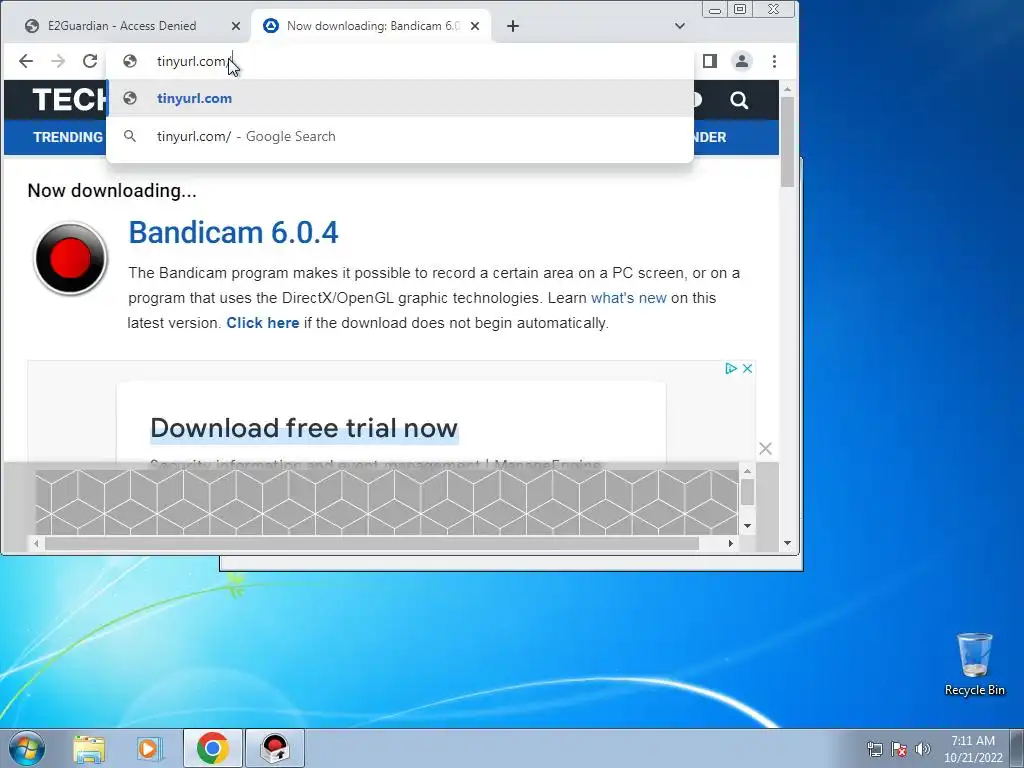Click the volume speaker tray icon

pos(922,749)
